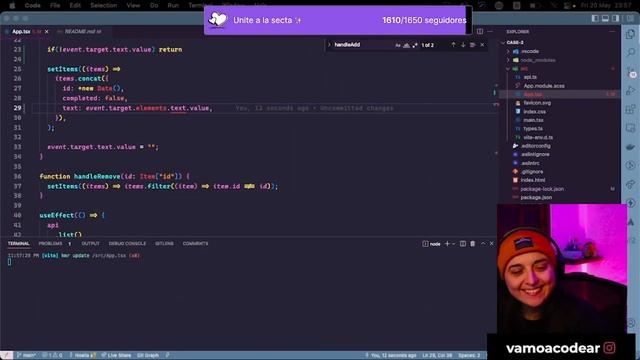The width and height of the screenshot is (640, 360).
Task: Open the Run and Debug view
Action: pos(631,91)
